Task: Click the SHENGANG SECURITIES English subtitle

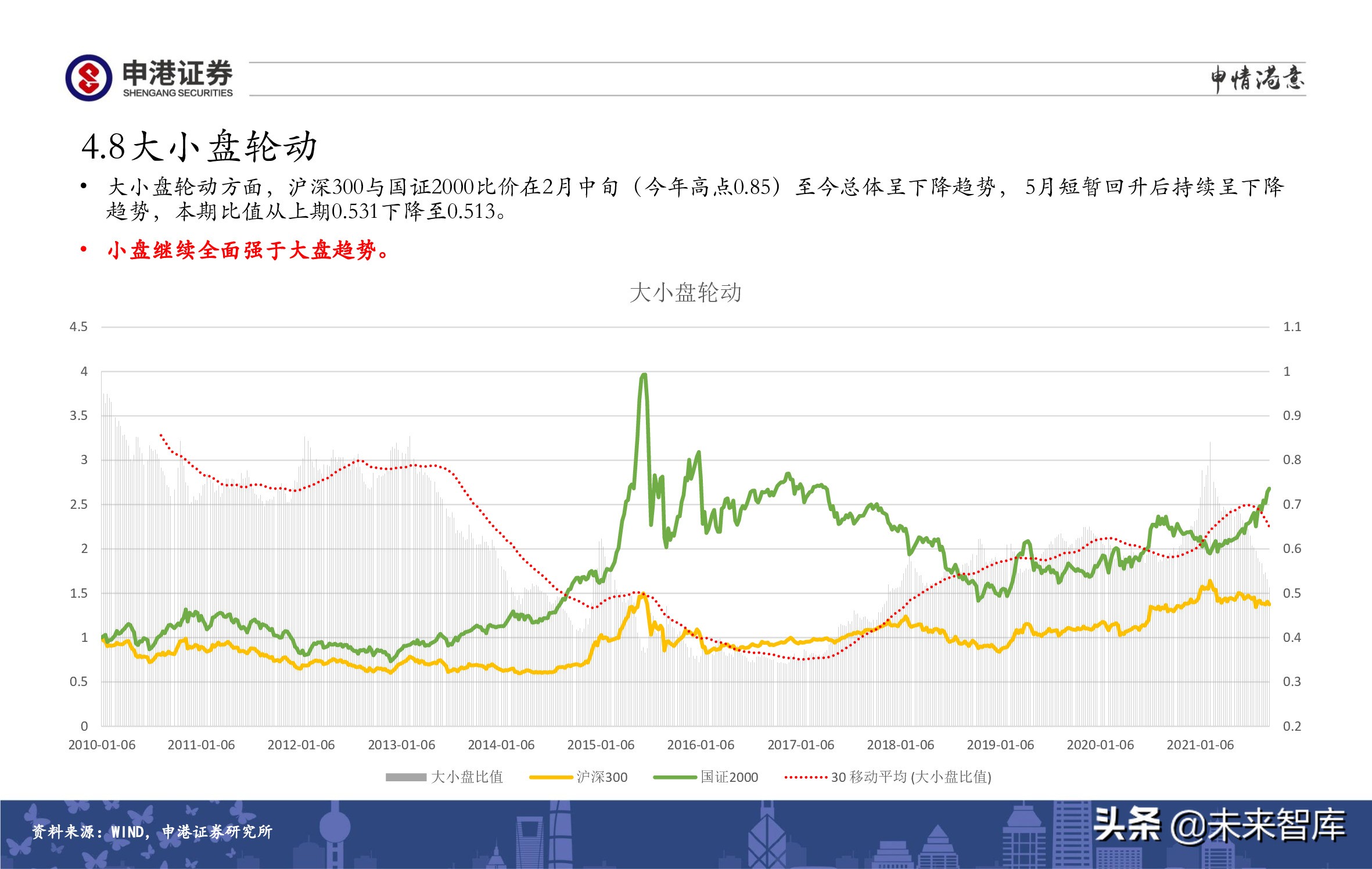Action: [x=178, y=93]
